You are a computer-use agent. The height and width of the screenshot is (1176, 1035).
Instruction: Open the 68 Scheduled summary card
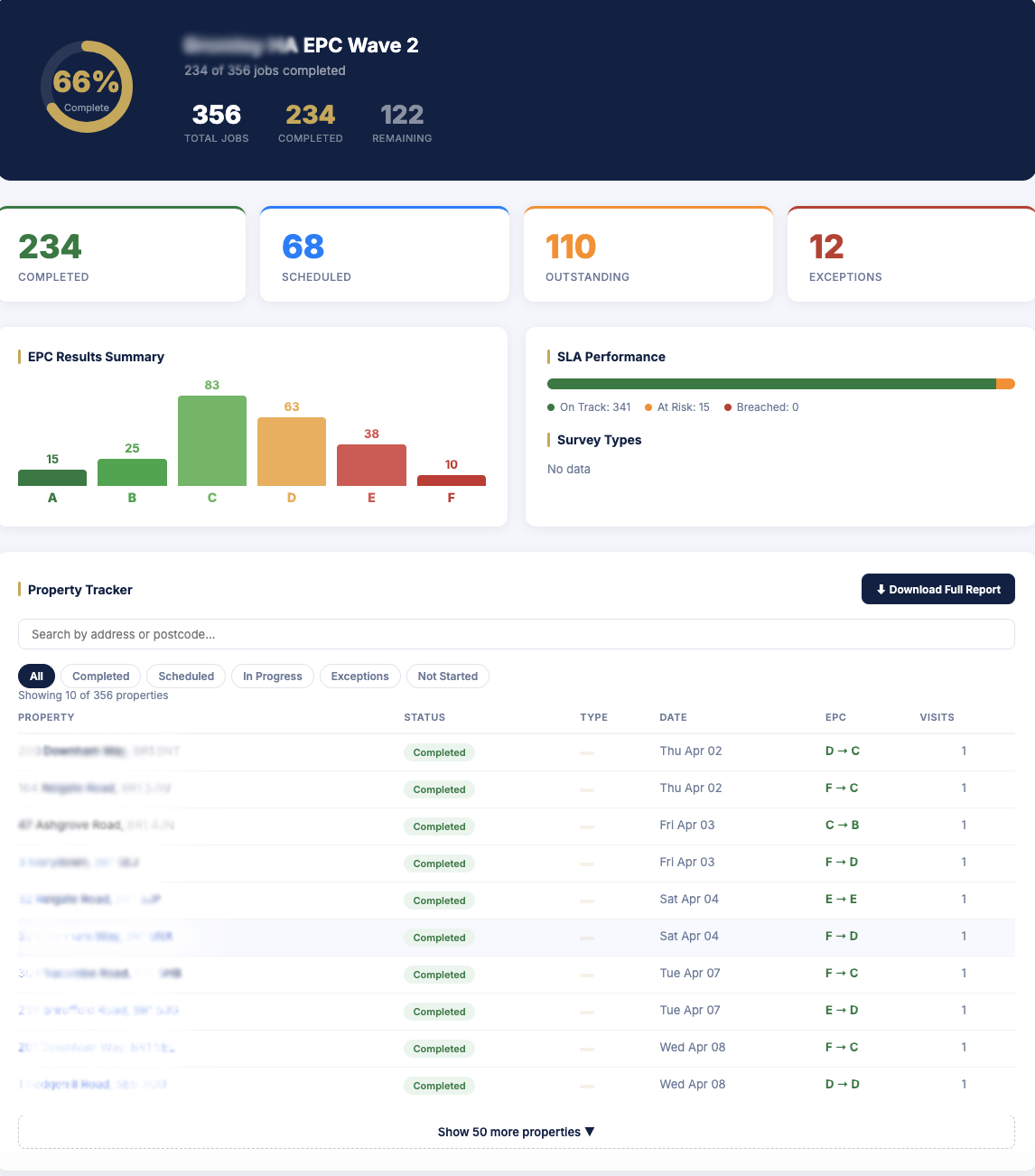pos(385,254)
